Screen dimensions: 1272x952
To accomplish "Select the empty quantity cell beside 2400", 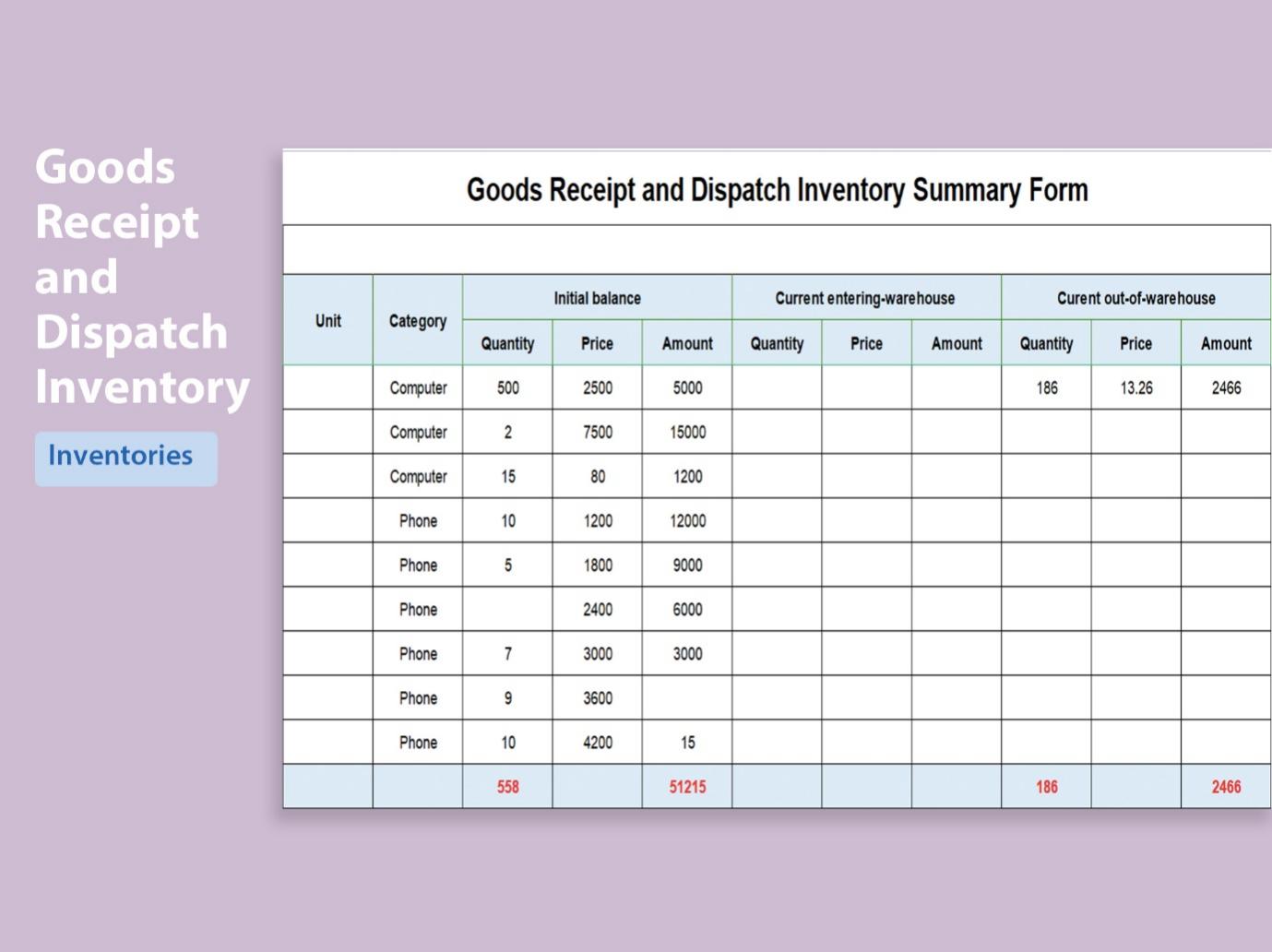I will point(506,609).
